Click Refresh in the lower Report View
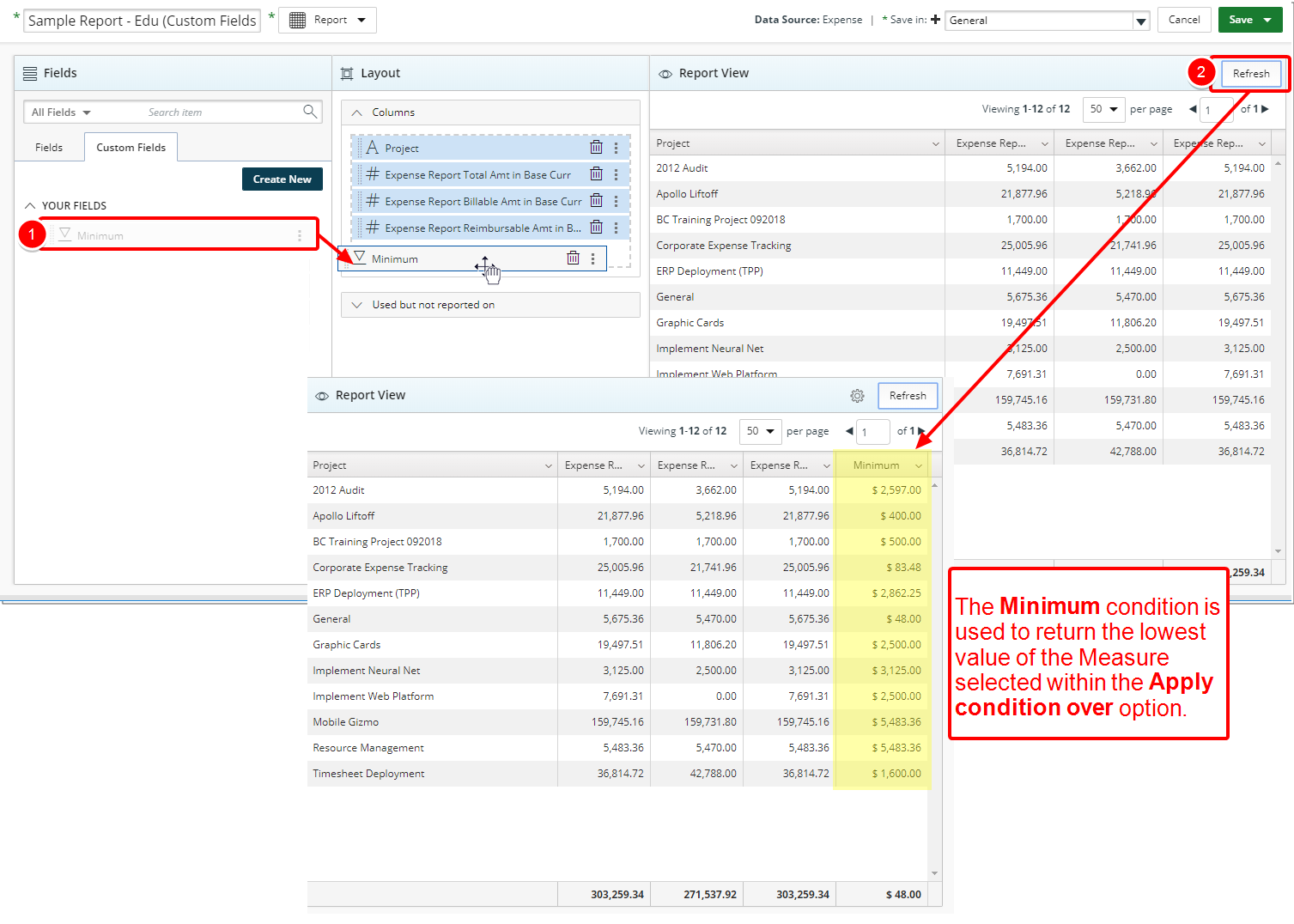The width and height of the screenshot is (1294, 924). point(908,396)
